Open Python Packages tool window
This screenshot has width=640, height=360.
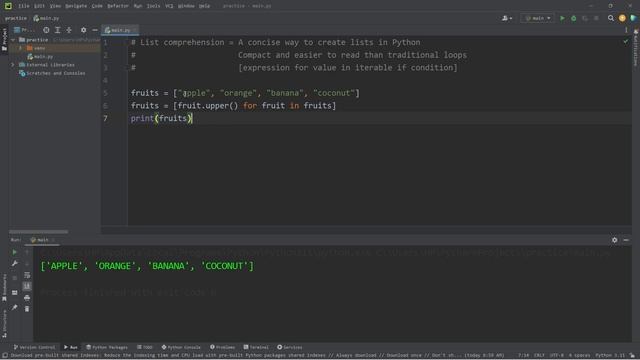pos(107,347)
